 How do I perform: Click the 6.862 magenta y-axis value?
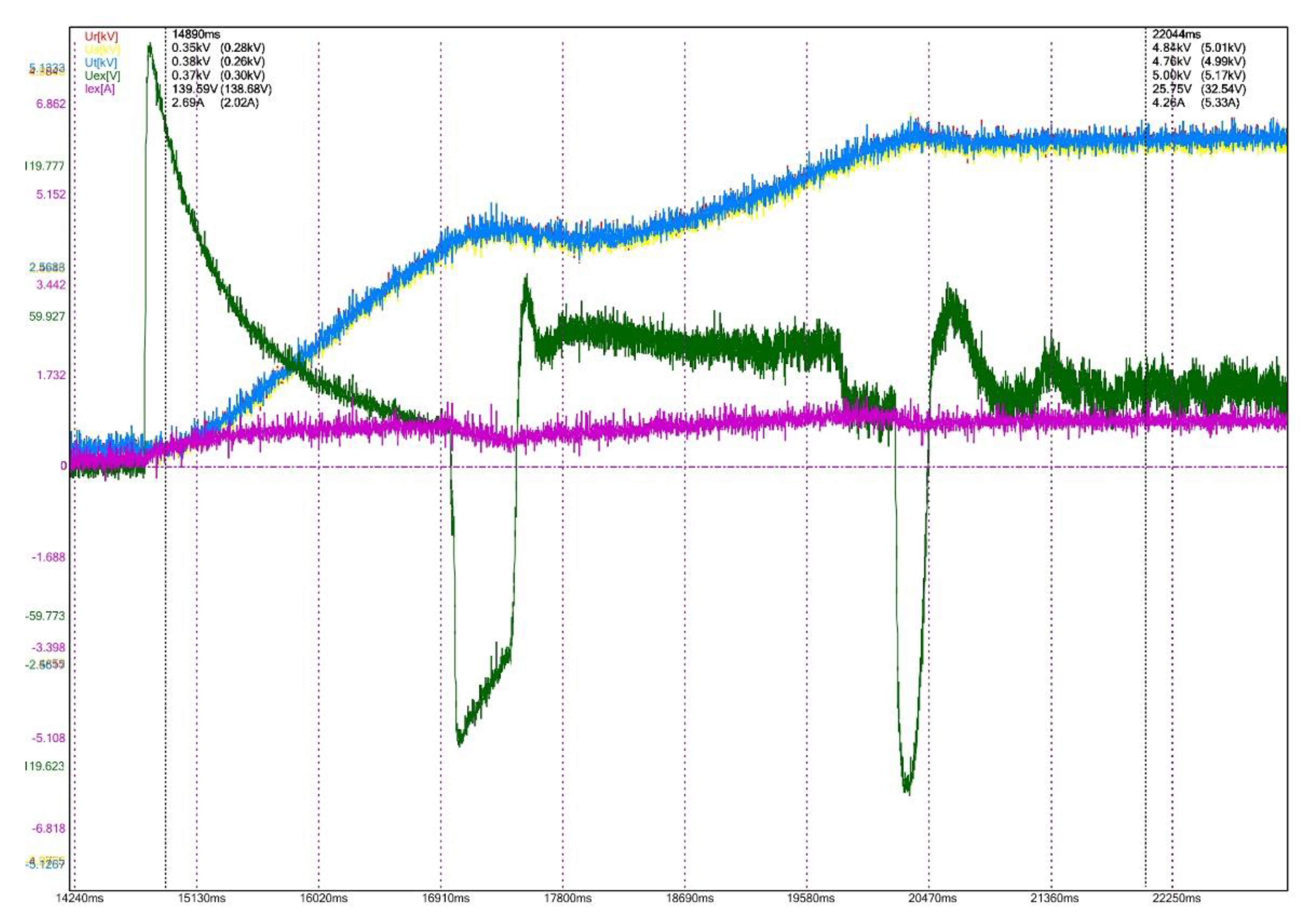tap(51, 104)
